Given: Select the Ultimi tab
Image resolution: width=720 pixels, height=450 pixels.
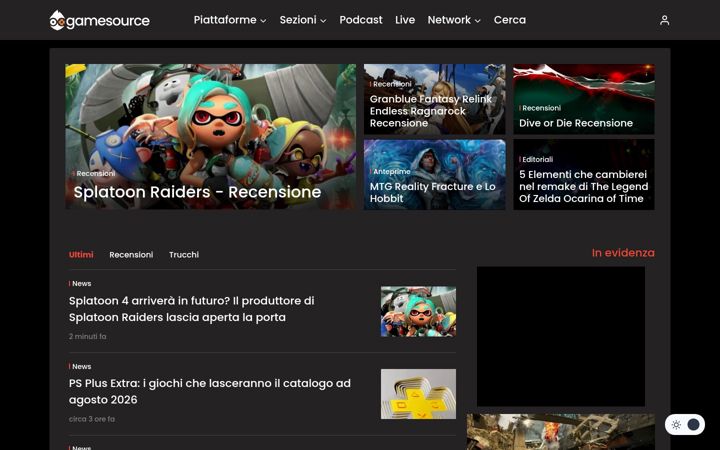Looking at the screenshot, I should (81, 254).
